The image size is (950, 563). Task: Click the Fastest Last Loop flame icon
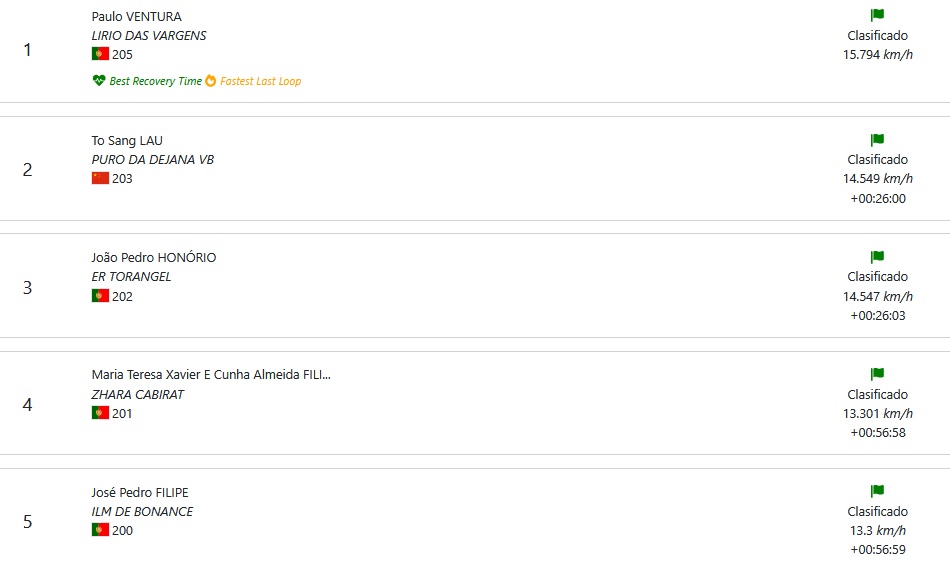pos(210,81)
